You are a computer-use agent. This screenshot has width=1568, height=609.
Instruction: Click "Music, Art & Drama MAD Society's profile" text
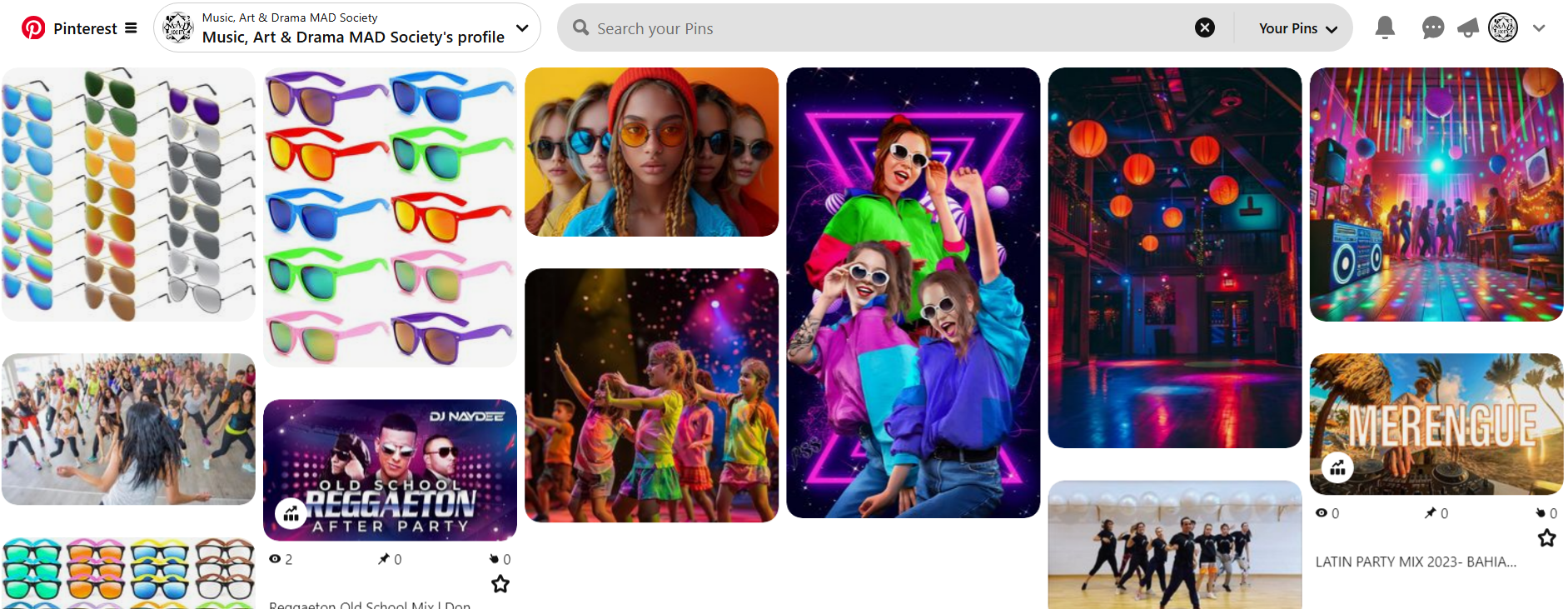[353, 37]
